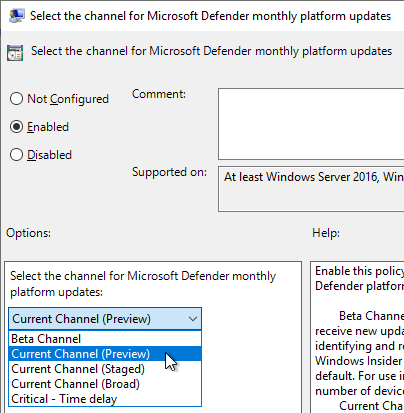Choose Current Channel (Staged) option
The image size is (404, 413).
pos(105,369)
